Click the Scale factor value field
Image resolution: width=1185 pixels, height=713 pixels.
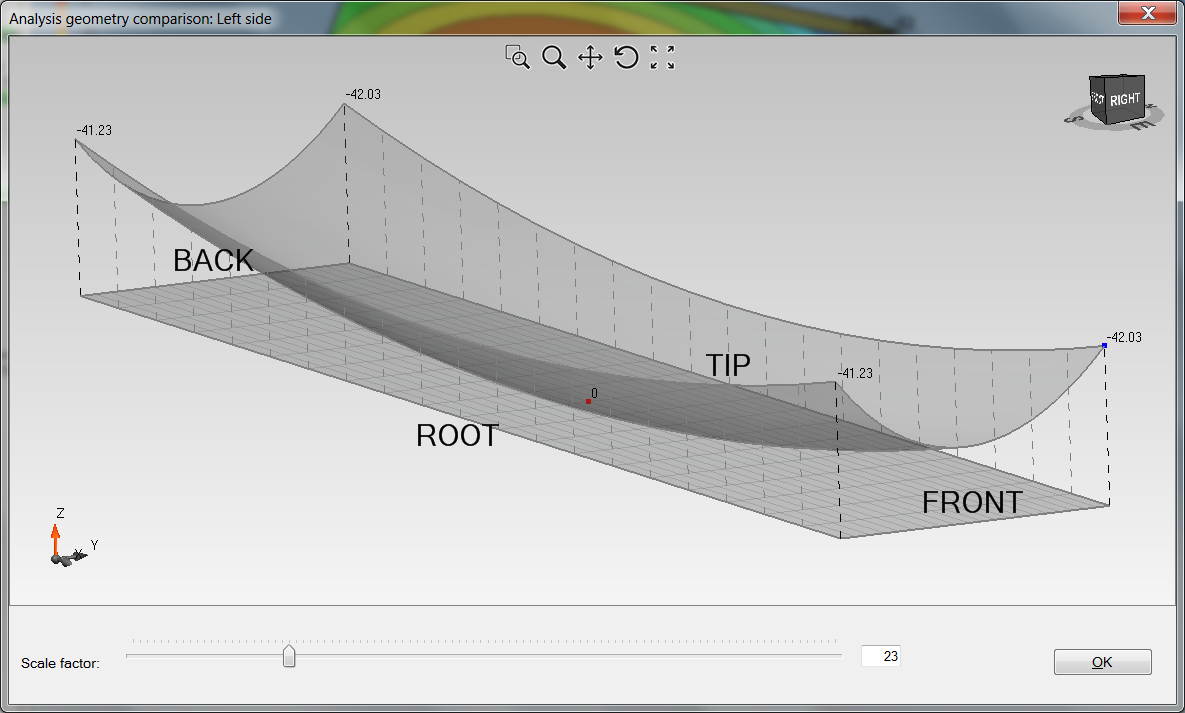880,656
